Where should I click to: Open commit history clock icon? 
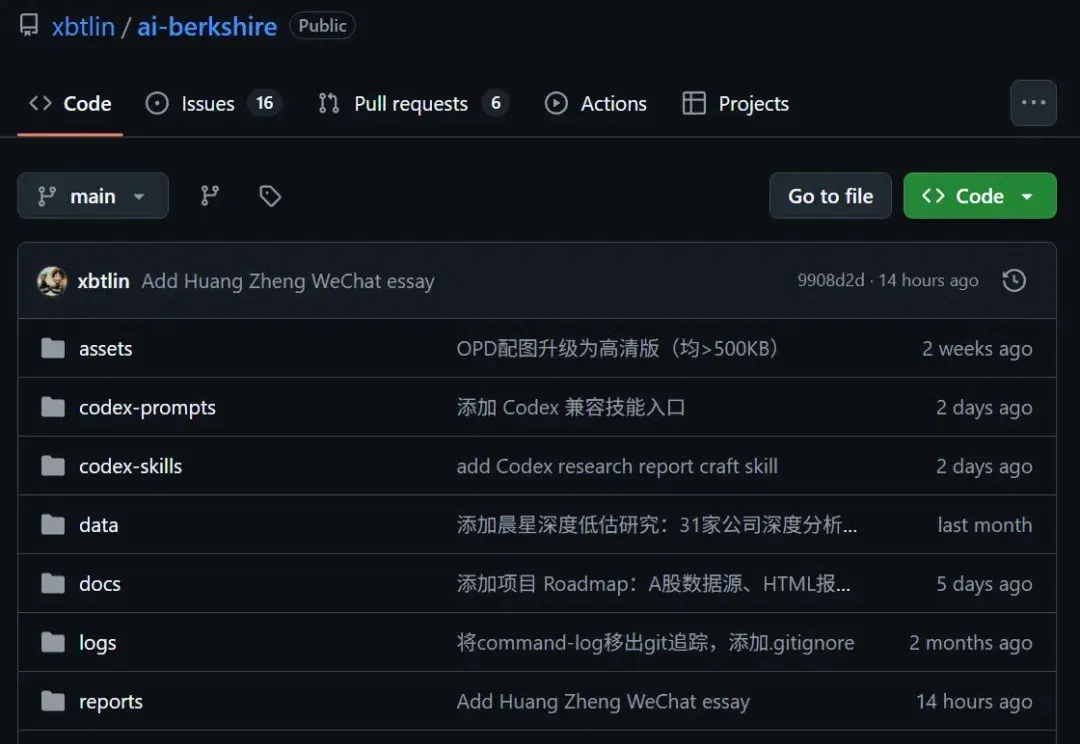[1014, 280]
